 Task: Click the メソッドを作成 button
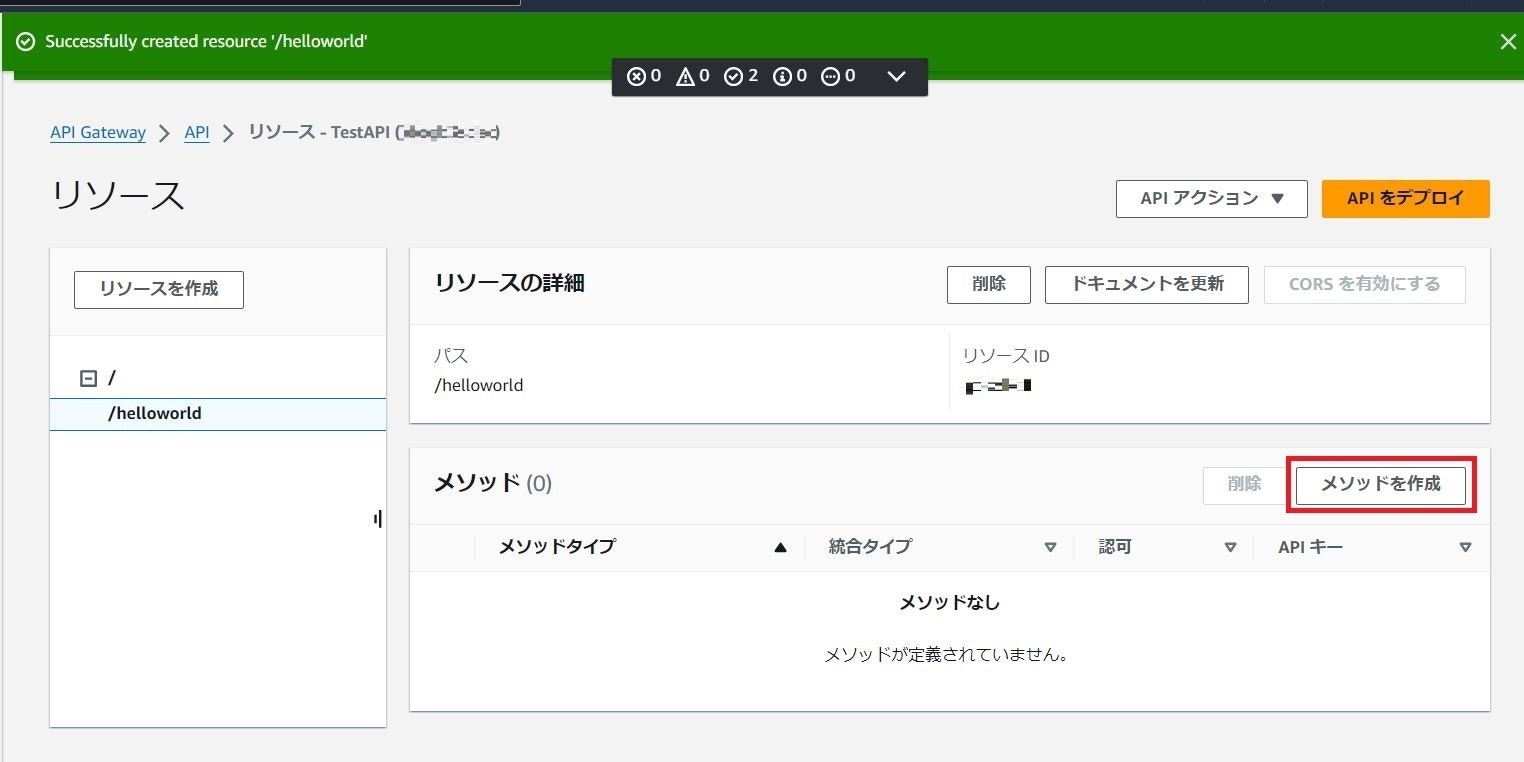tap(1381, 485)
